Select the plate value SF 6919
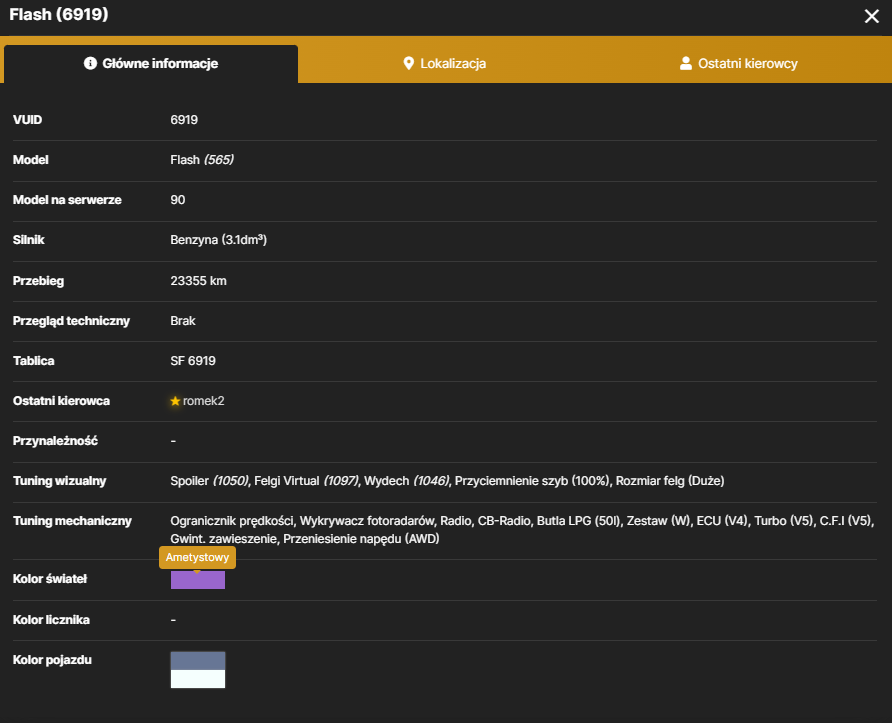Image resolution: width=892 pixels, height=723 pixels. pyautogui.click(x=193, y=361)
